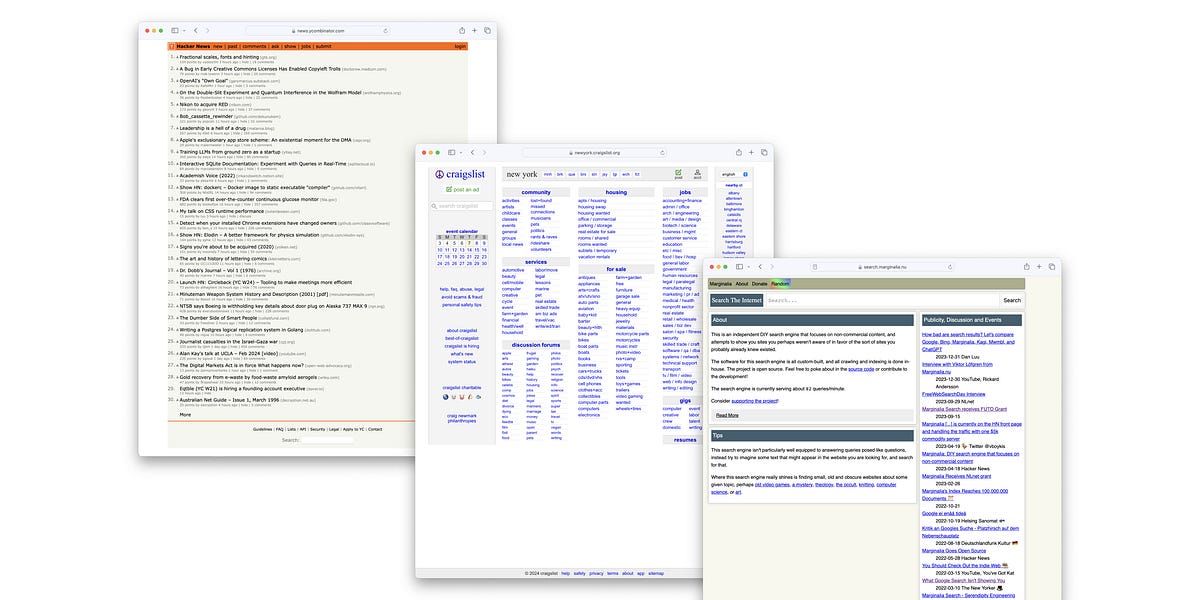Open Hacker News 'submit' tab
1200x600 pixels.
[324, 46]
